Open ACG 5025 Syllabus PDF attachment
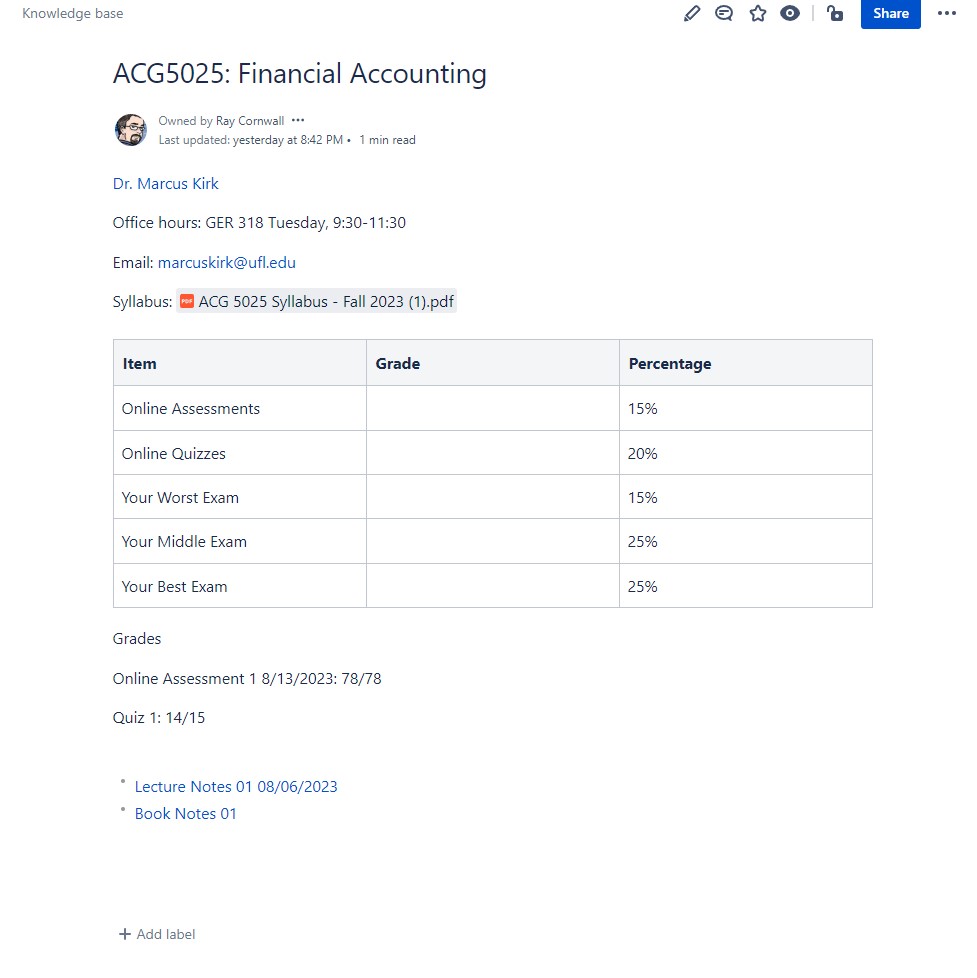This screenshot has width=977, height=978. coord(316,301)
